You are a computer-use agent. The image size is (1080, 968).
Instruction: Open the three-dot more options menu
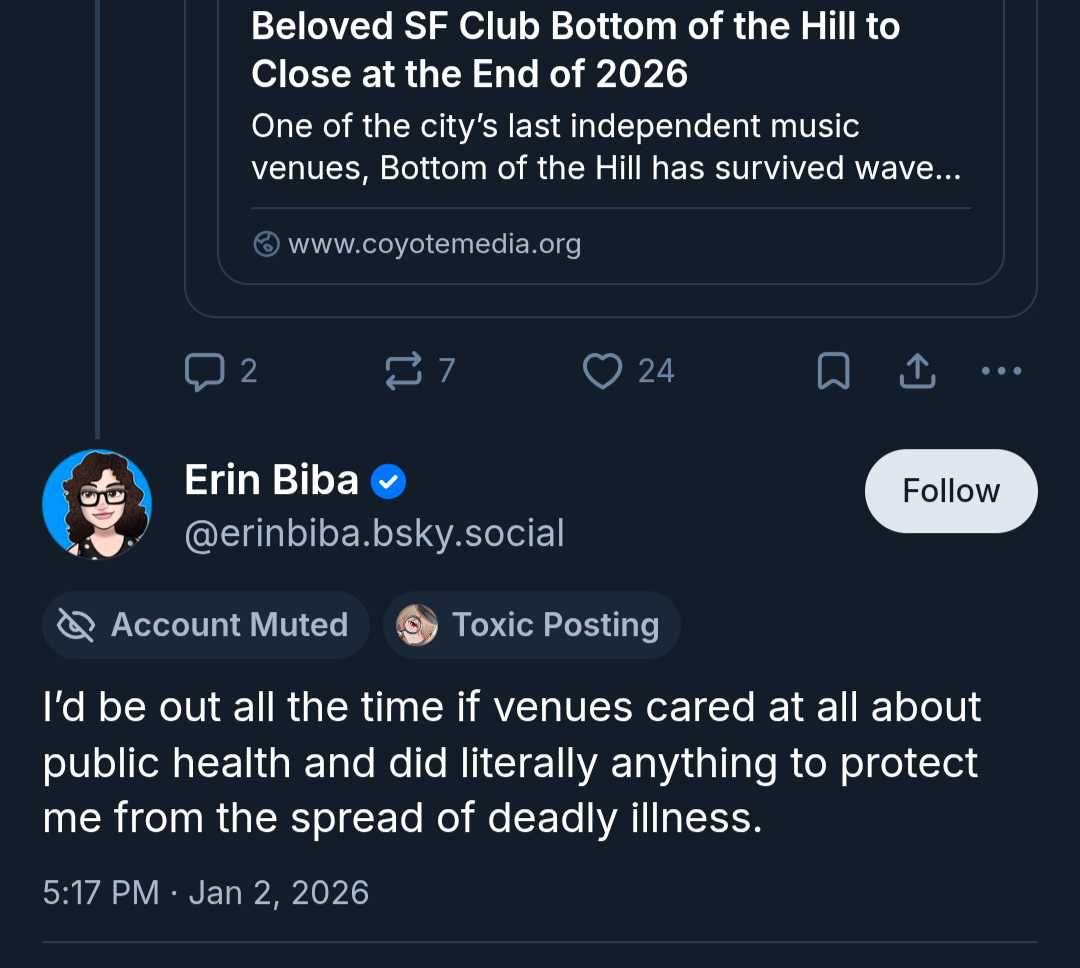pyautogui.click(x=1001, y=372)
